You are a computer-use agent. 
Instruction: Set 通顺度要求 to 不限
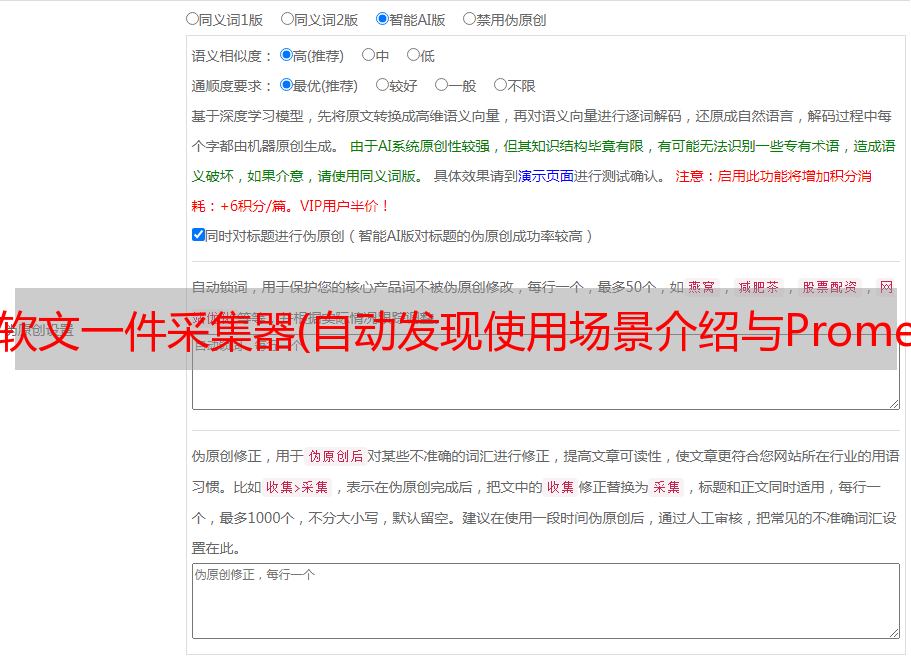500,85
